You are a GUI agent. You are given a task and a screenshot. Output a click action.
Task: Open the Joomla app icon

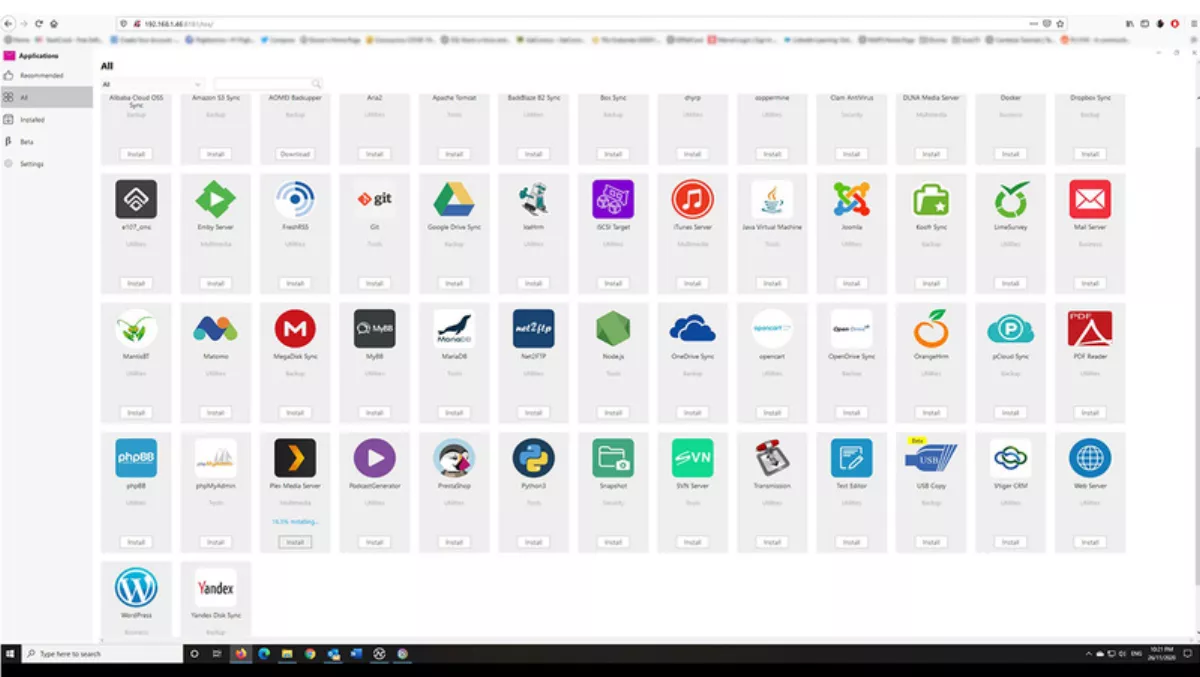[852, 199]
